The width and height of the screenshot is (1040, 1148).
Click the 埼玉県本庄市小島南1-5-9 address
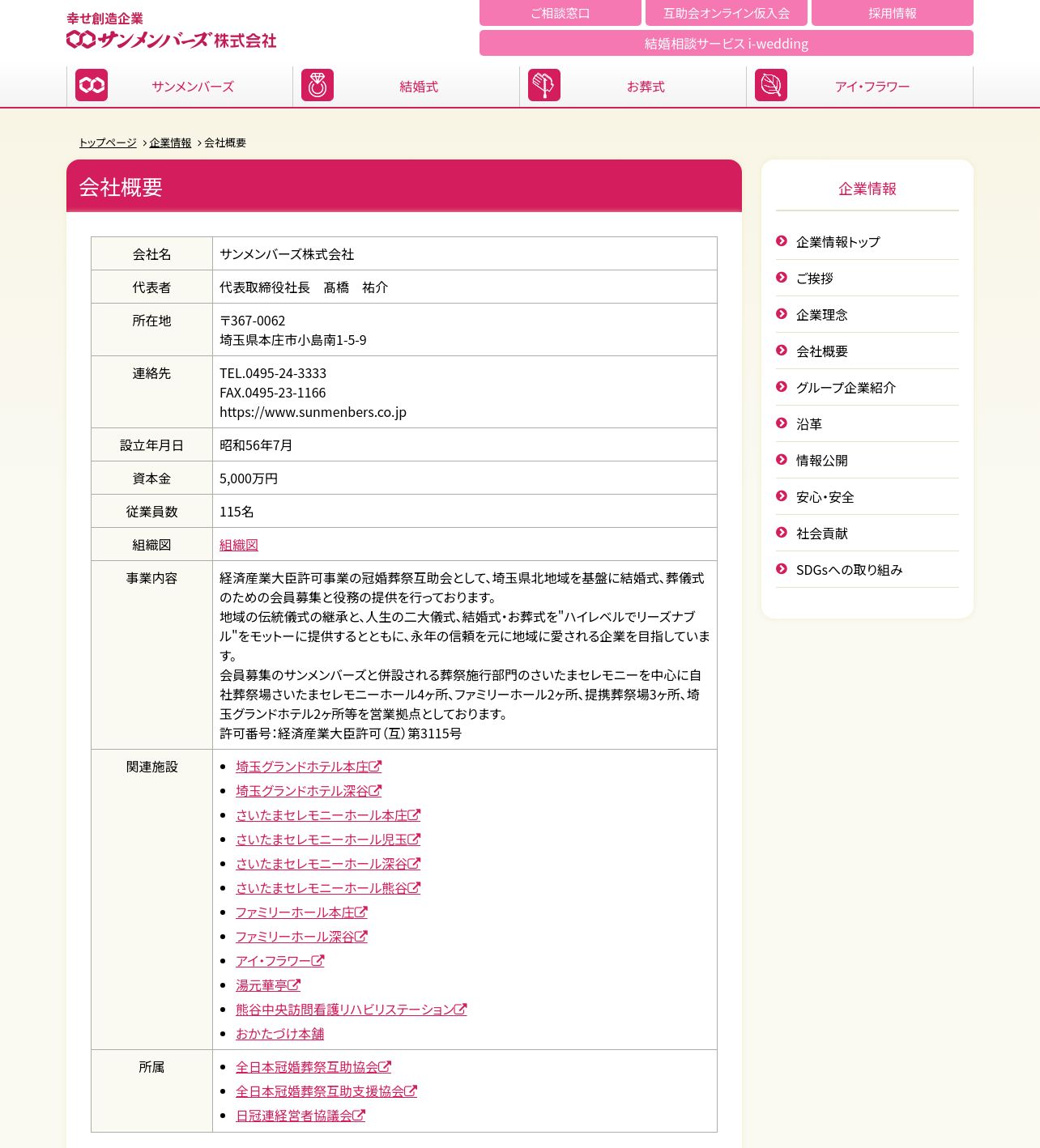(x=293, y=340)
